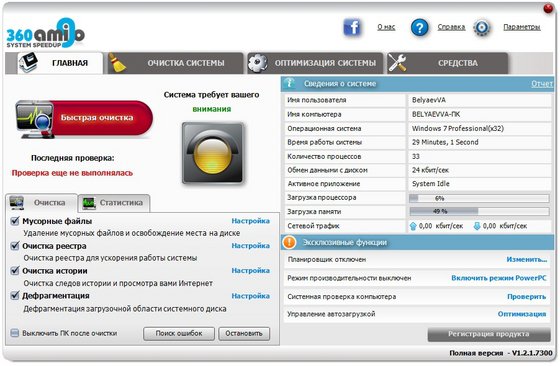Enable Выключить ПК после очистки checkbox
Viewport: 560px width, 366px height.
click(x=15, y=333)
